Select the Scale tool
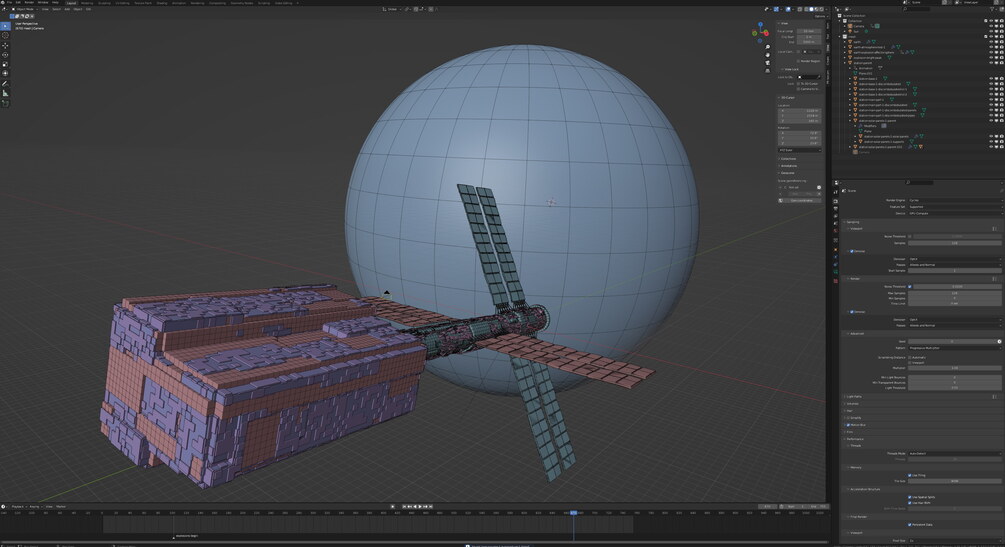 [5, 64]
